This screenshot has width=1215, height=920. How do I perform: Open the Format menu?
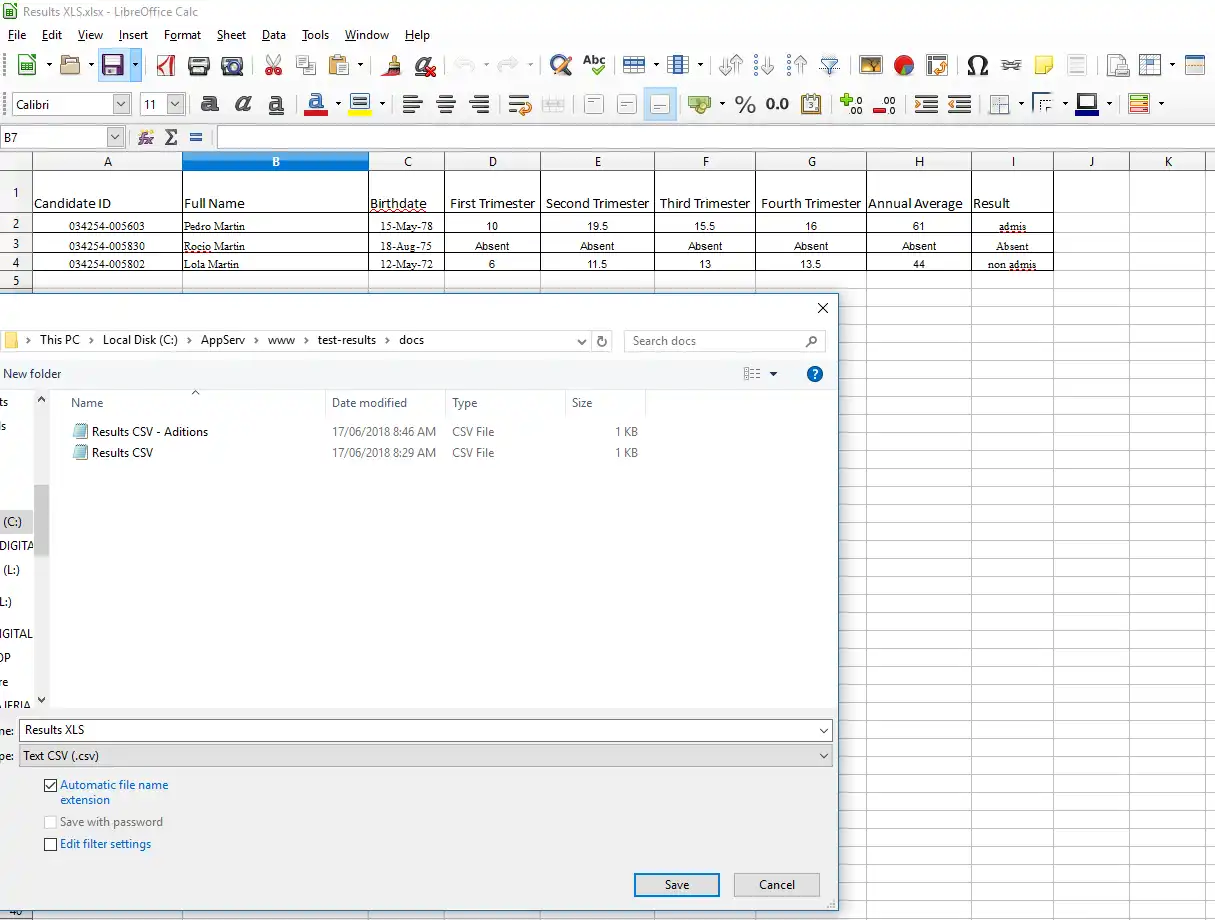(182, 35)
